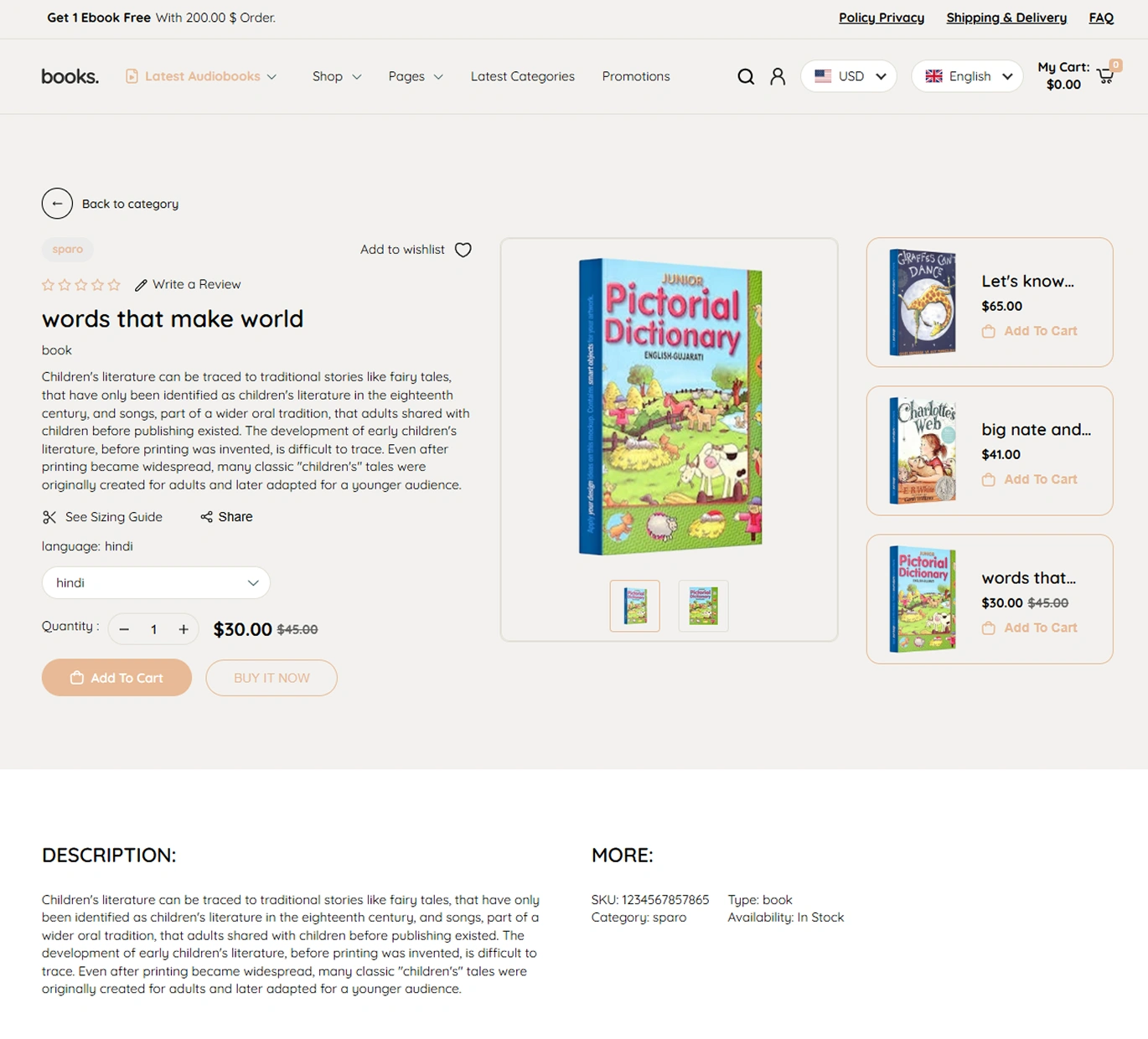
Task: Click the search magnifier icon
Action: (745, 76)
